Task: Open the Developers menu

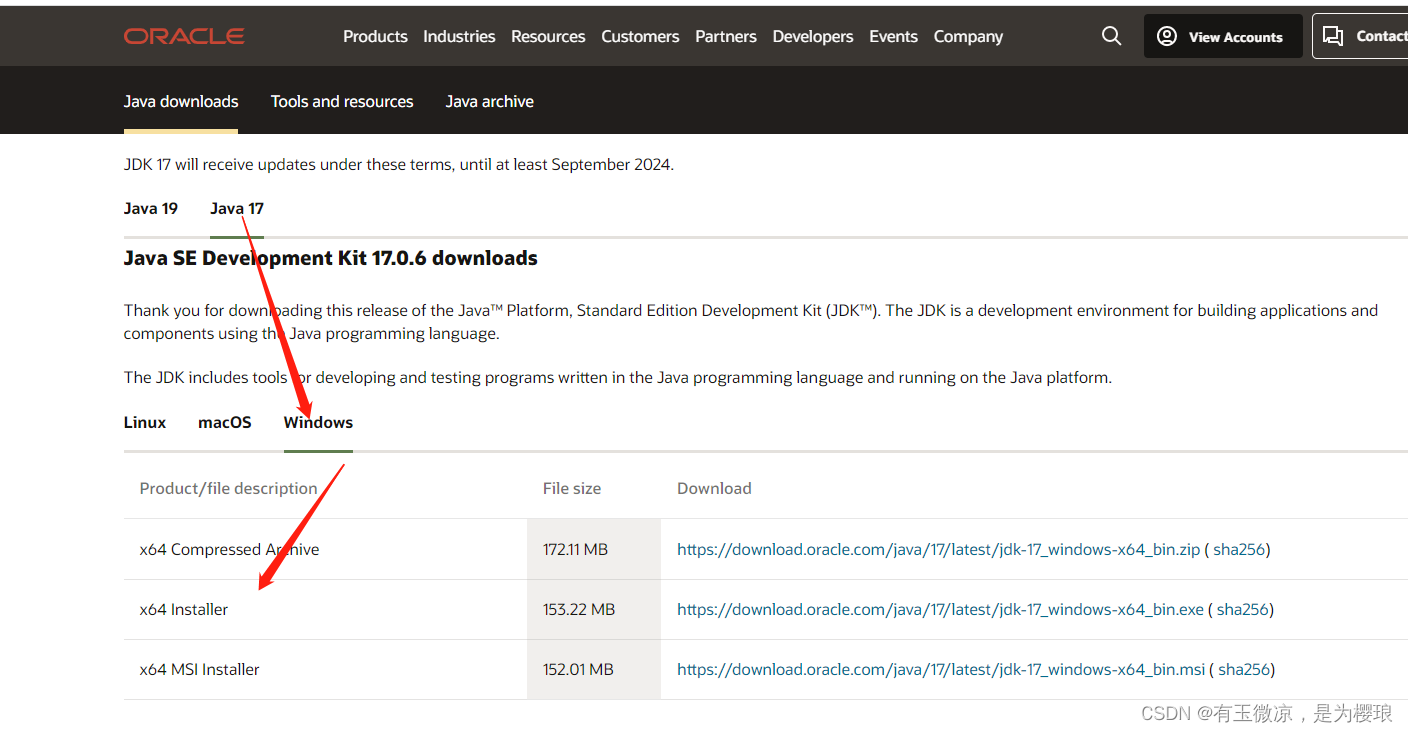Action: point(813,36)
